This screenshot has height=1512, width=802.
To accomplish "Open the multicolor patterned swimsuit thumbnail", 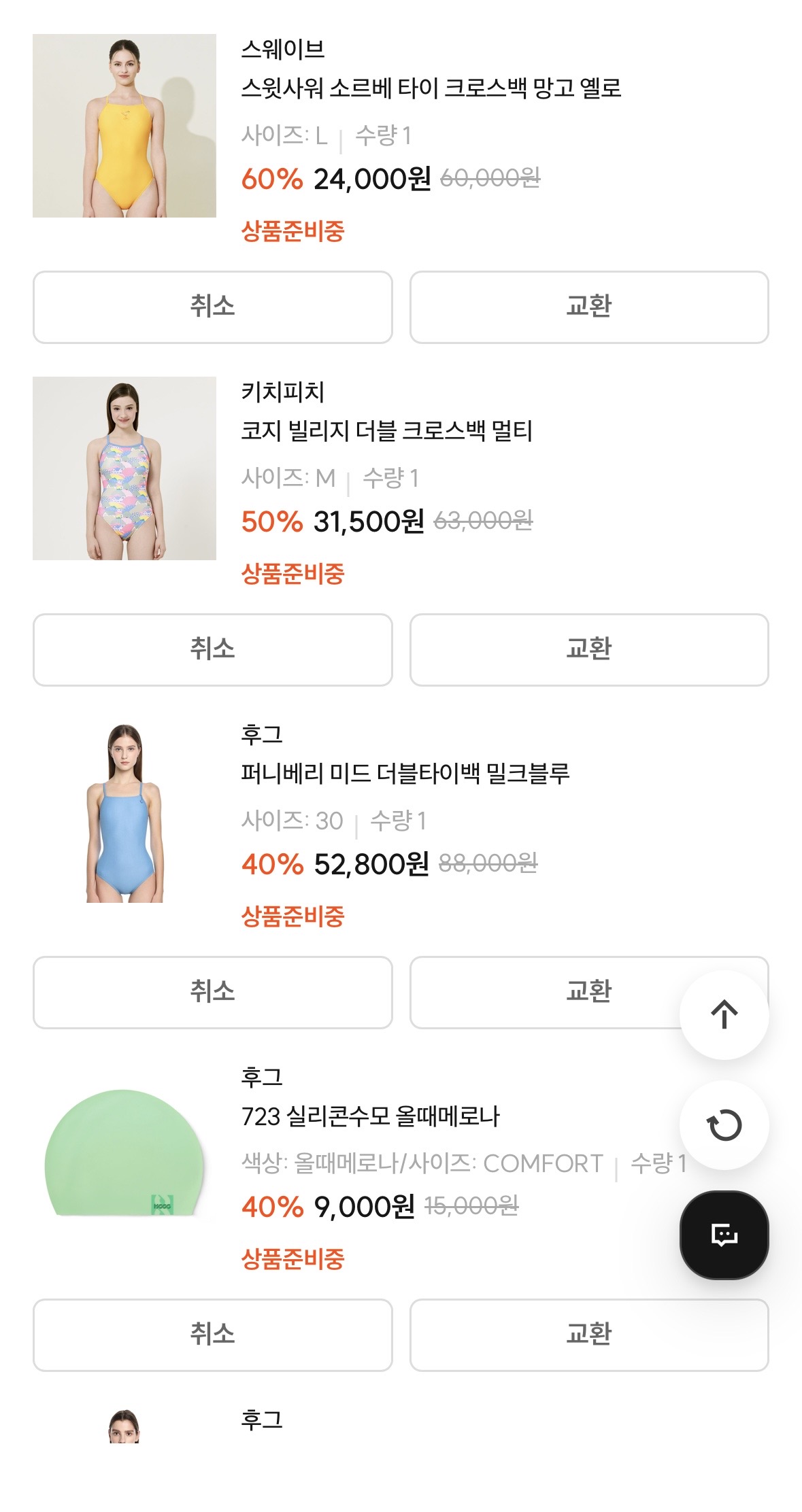I will (x=124, y=468).
